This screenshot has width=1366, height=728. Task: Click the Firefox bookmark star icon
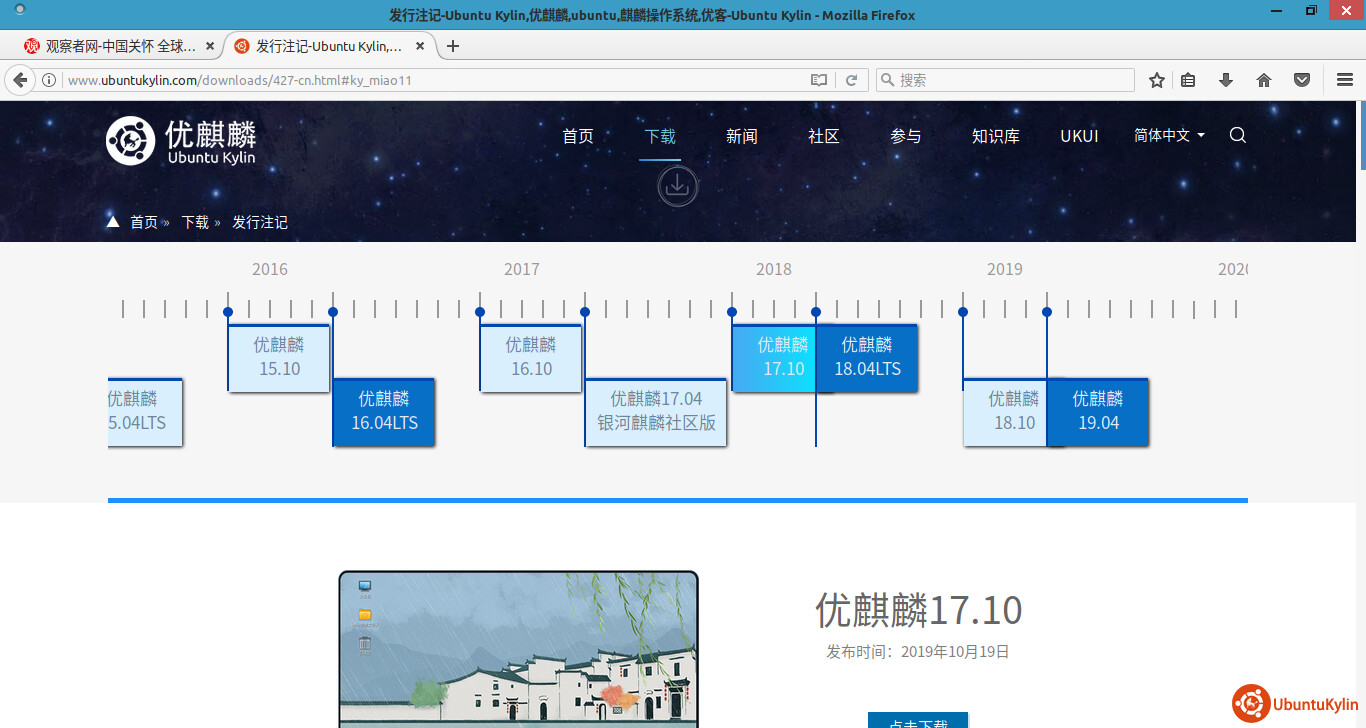pos(1157,80)
